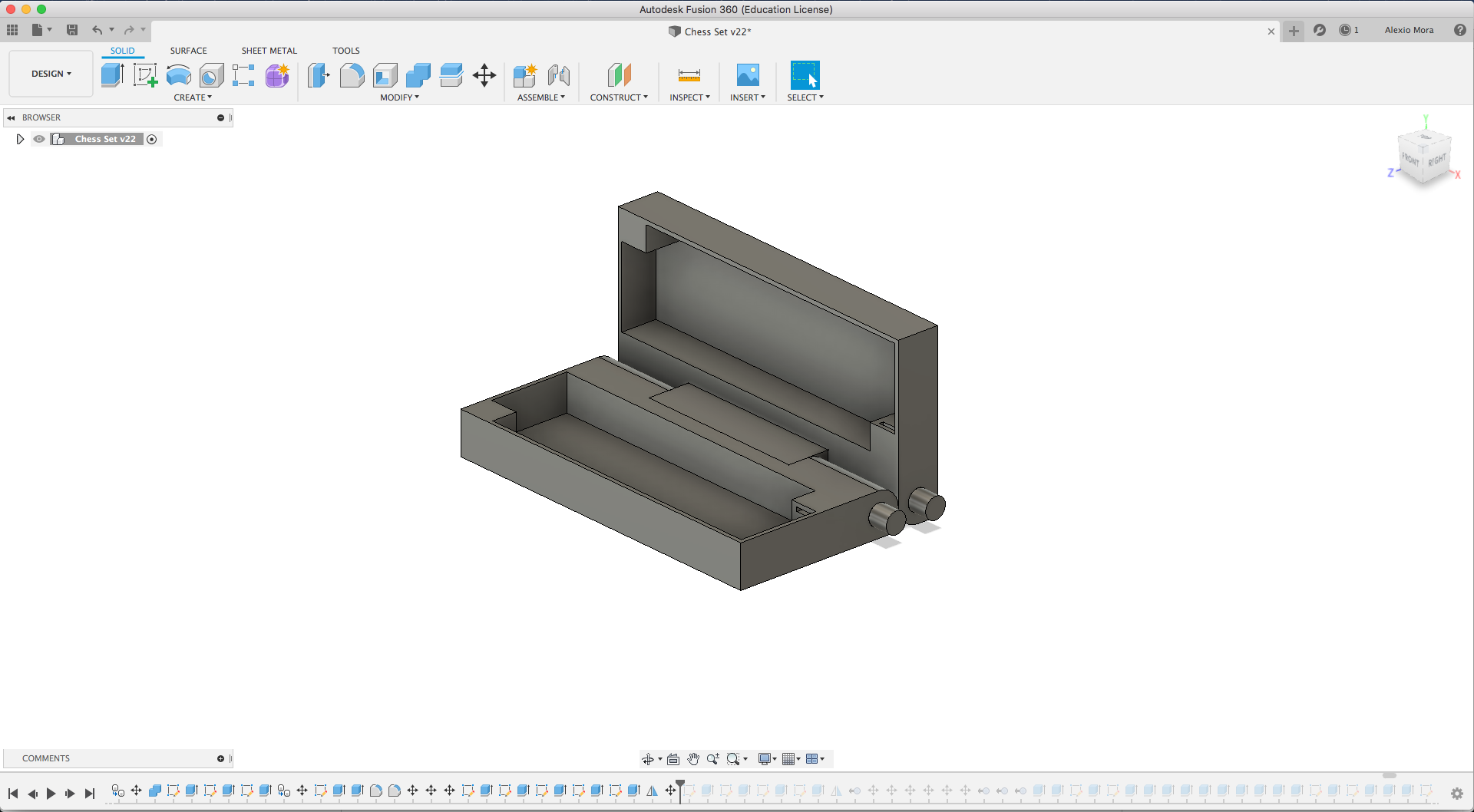Viewport: 1474px width, 812px height.
Task: Open the SELECT dropdown menu
Action: (x=805, y=97)
